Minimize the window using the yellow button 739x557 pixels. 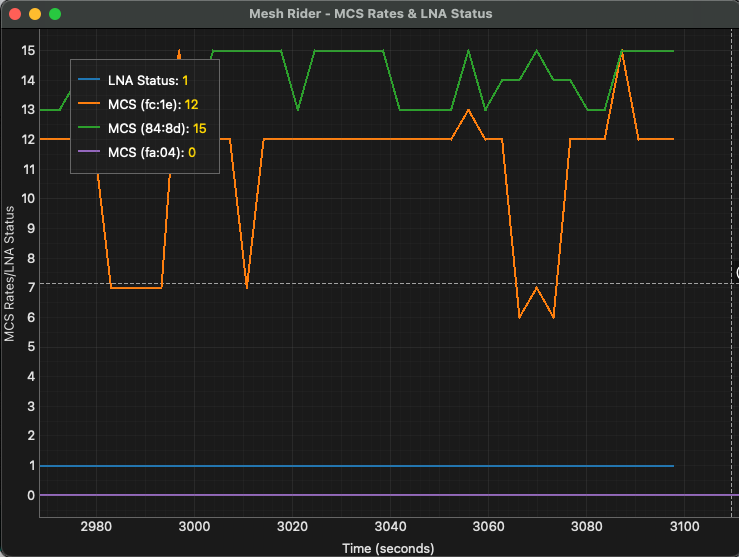tap(35, 14)
